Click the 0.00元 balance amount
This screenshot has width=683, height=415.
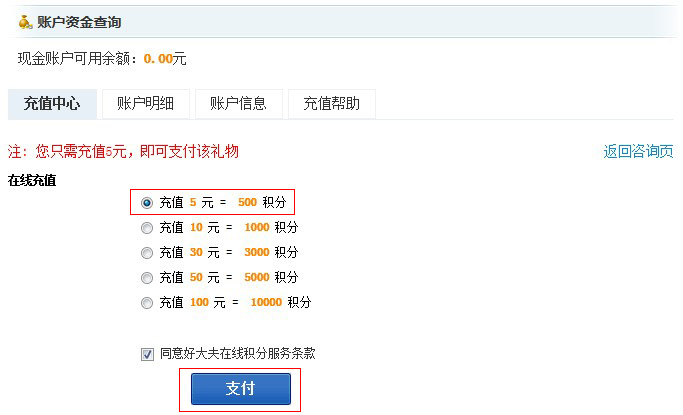(x=165, y=58)
